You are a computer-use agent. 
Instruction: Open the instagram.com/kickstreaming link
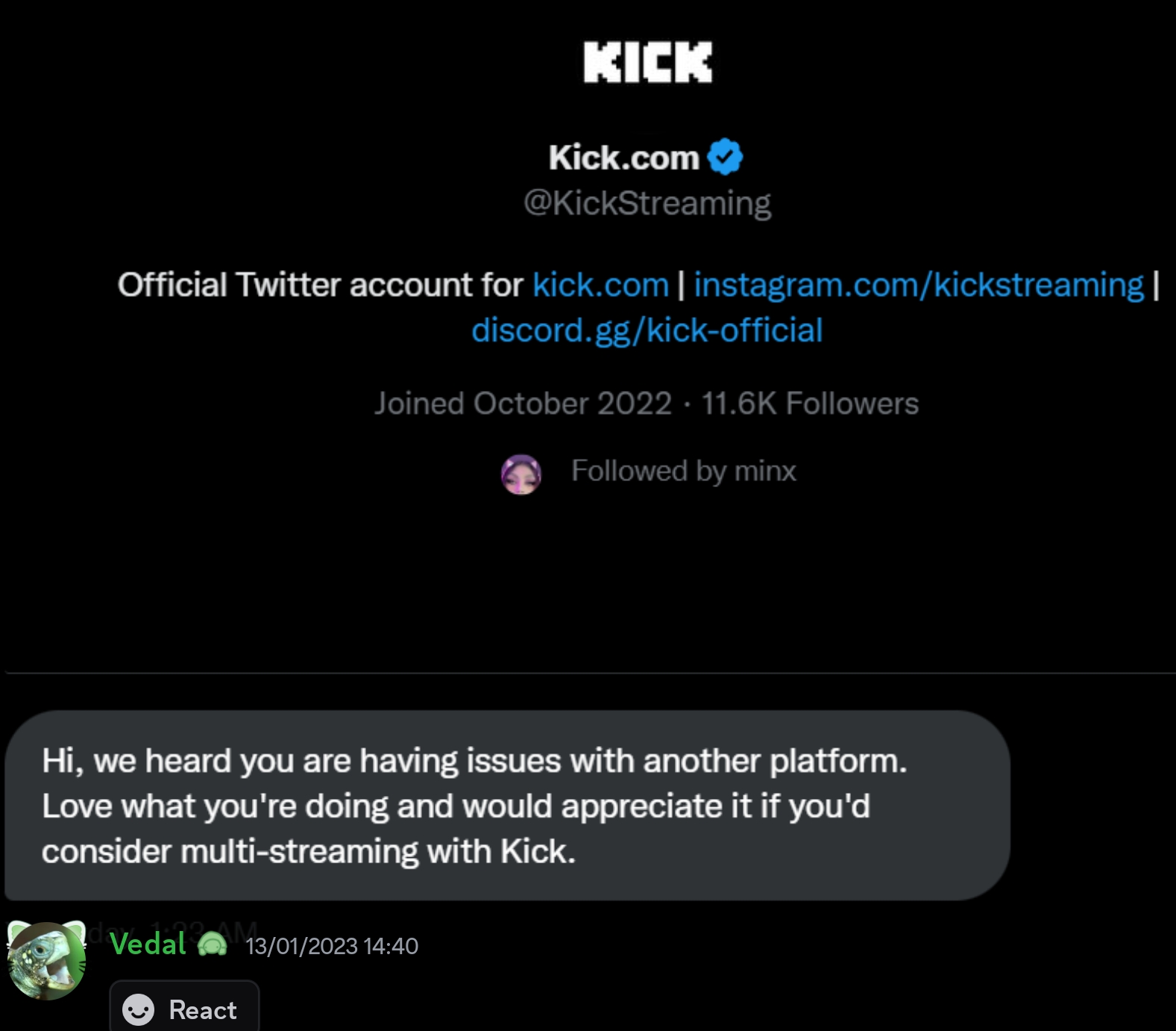coord(919,285)
